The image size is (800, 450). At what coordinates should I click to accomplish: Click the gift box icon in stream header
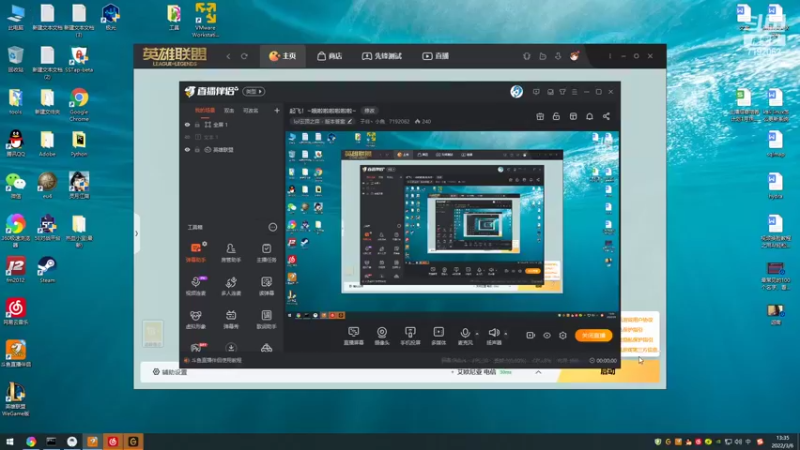point(540,116)
